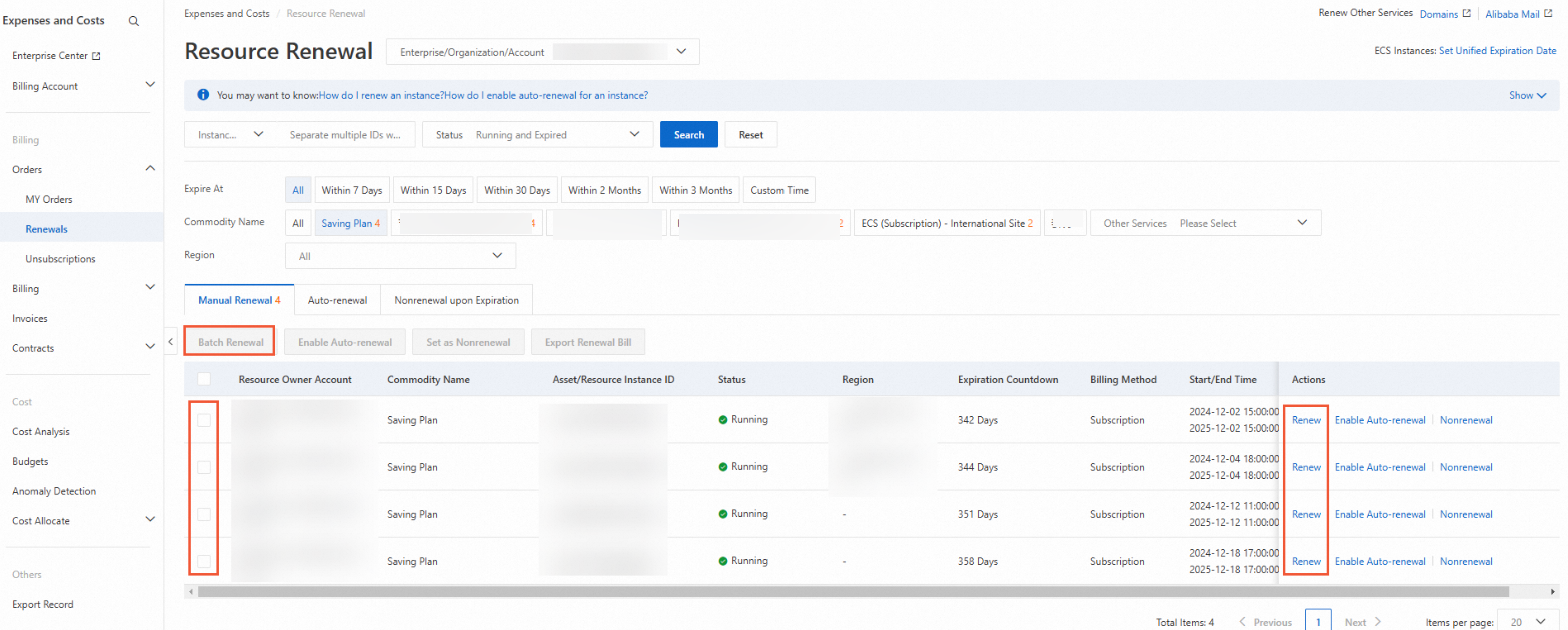The width and height of the screenshot is (1568, 630).
Task: Click the Domains external link icon
Action: pyautogui.click(x=1466, y=13)
